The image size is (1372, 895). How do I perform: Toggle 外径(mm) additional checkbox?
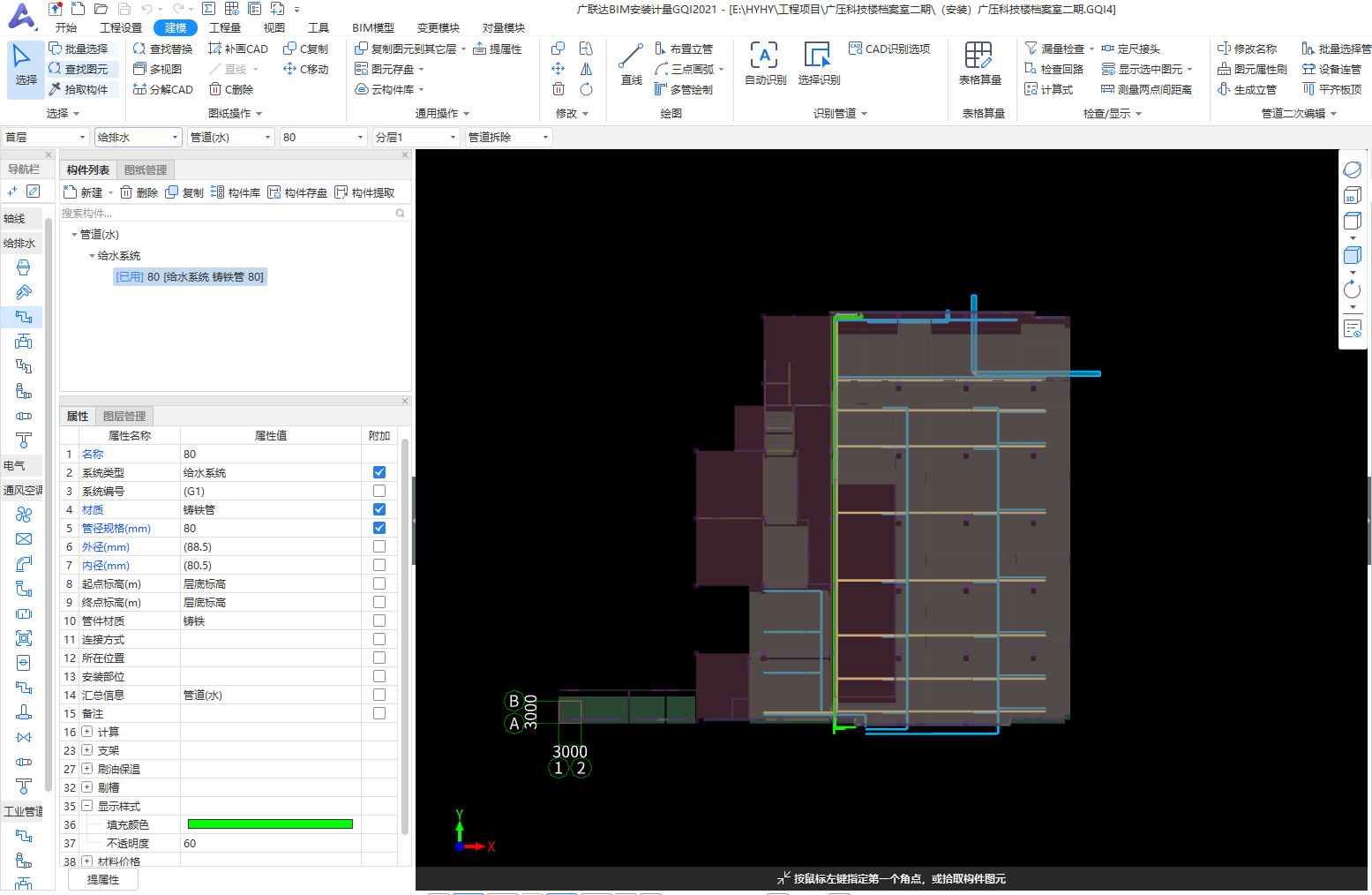click(x=379, y=546)
